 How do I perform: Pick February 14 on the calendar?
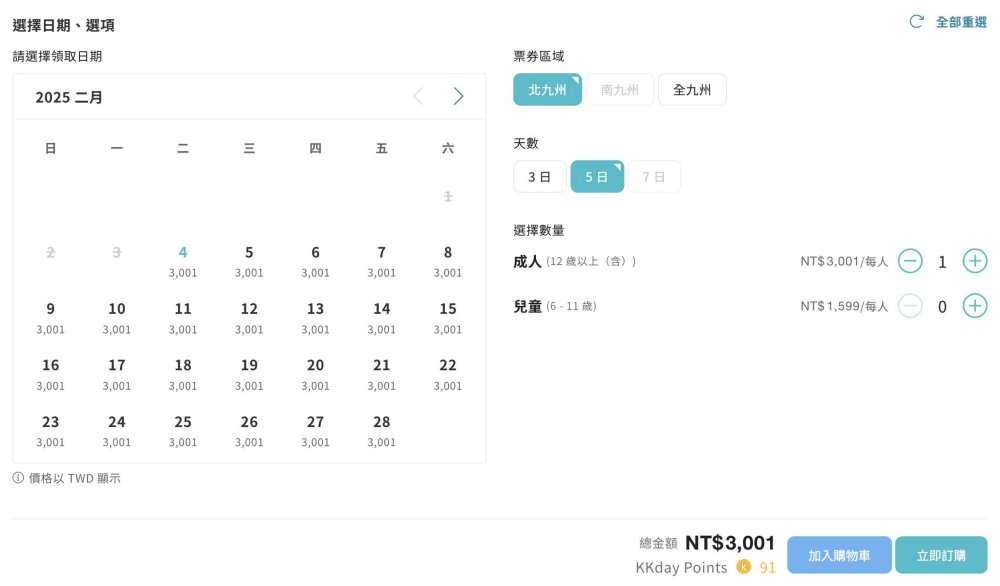pos(381,318)
